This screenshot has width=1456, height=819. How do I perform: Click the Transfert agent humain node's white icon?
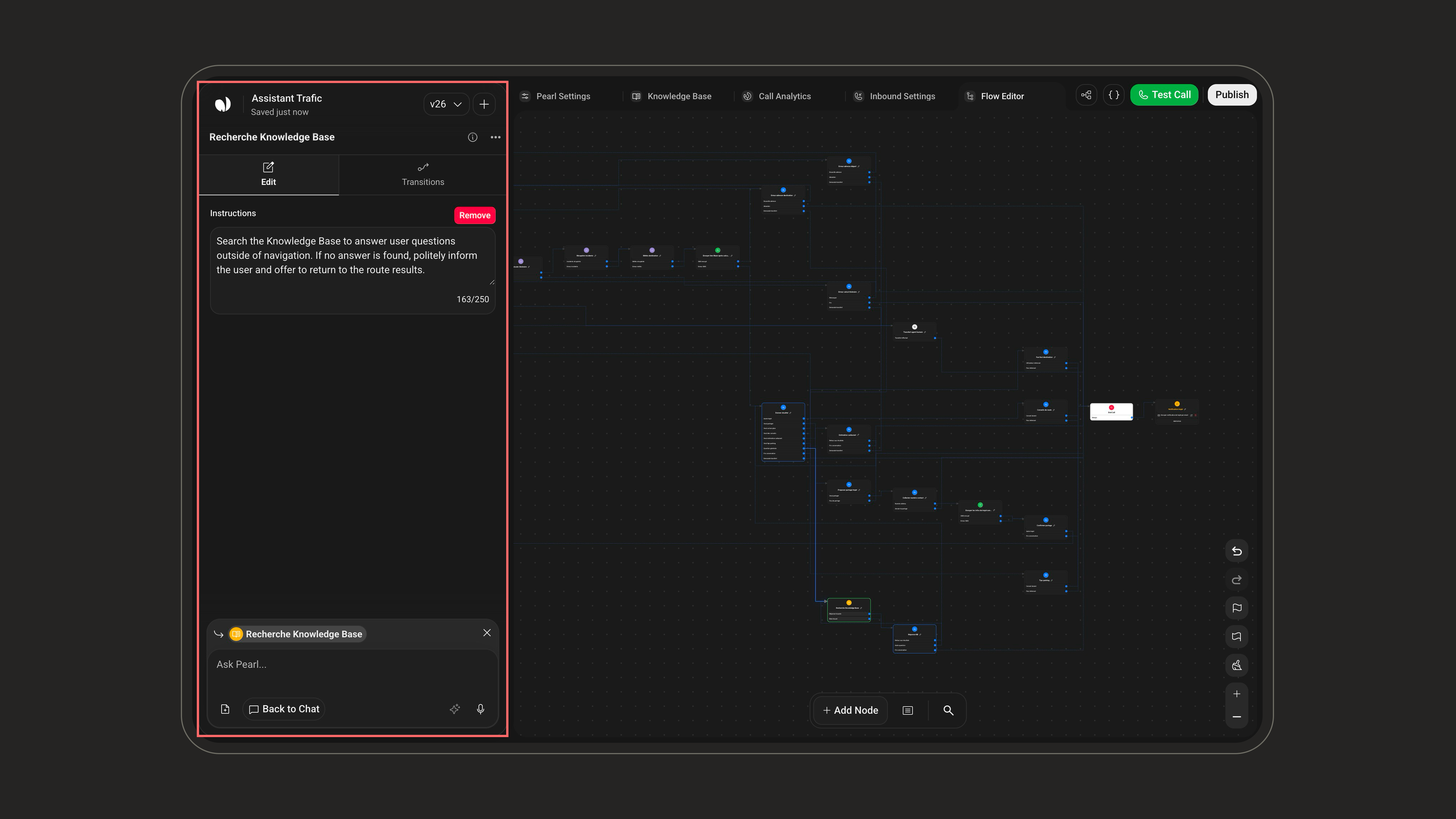pos(914,327)
